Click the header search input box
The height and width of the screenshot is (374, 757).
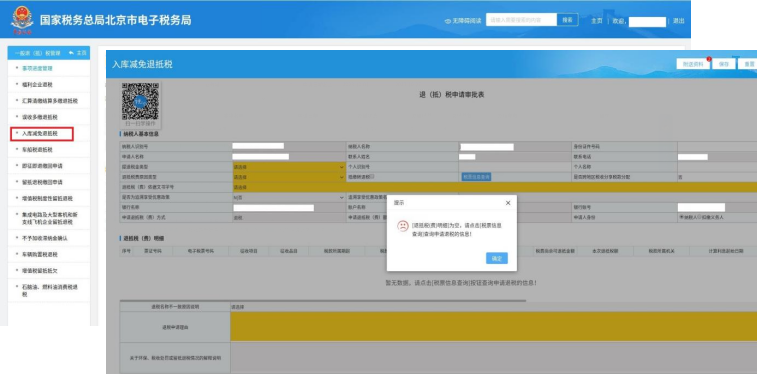[x=521, y=20]
